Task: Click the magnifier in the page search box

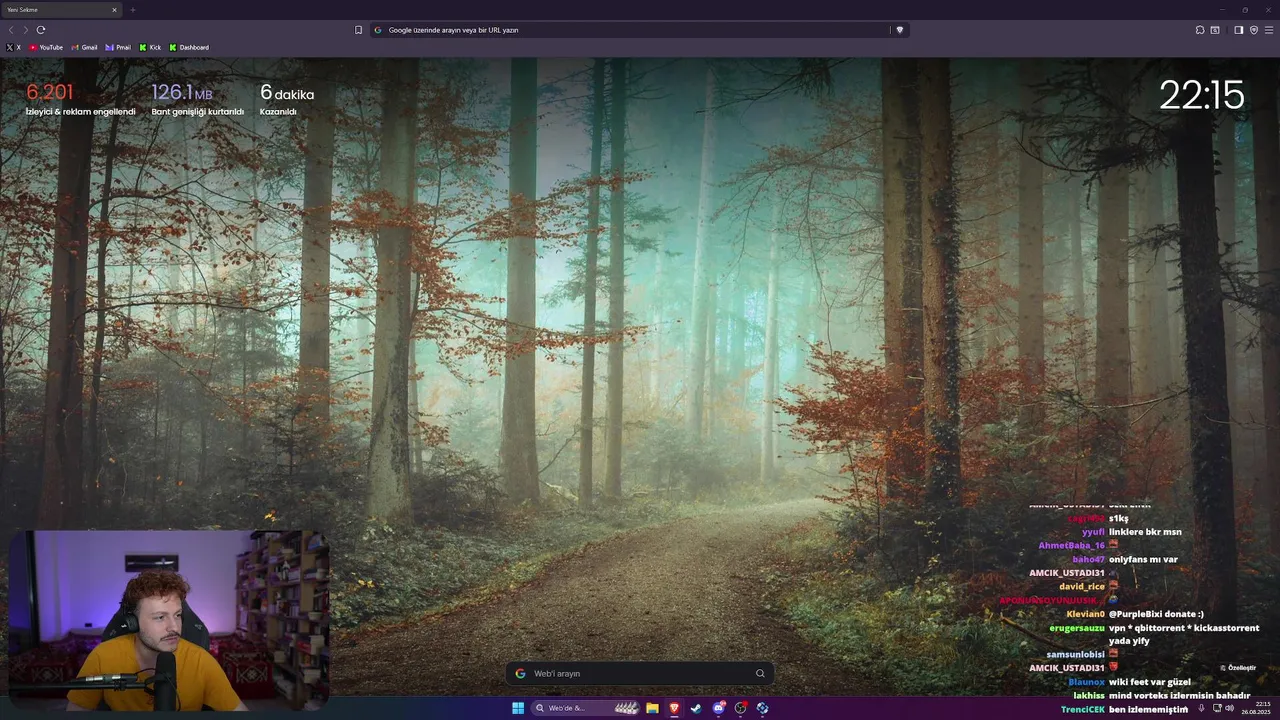Action: [760, 673]
